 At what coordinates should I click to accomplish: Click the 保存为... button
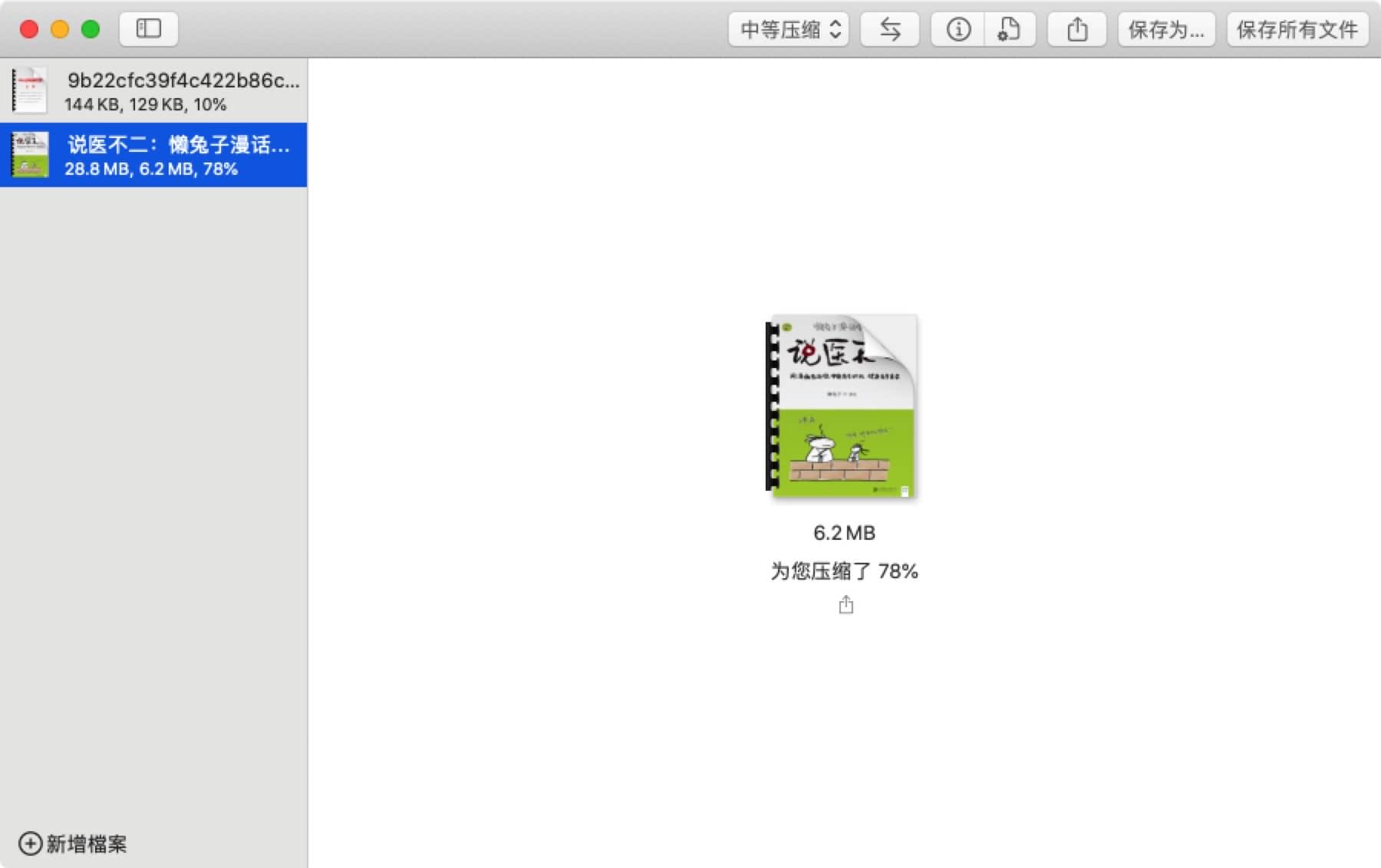click(x=1166, y=29)
